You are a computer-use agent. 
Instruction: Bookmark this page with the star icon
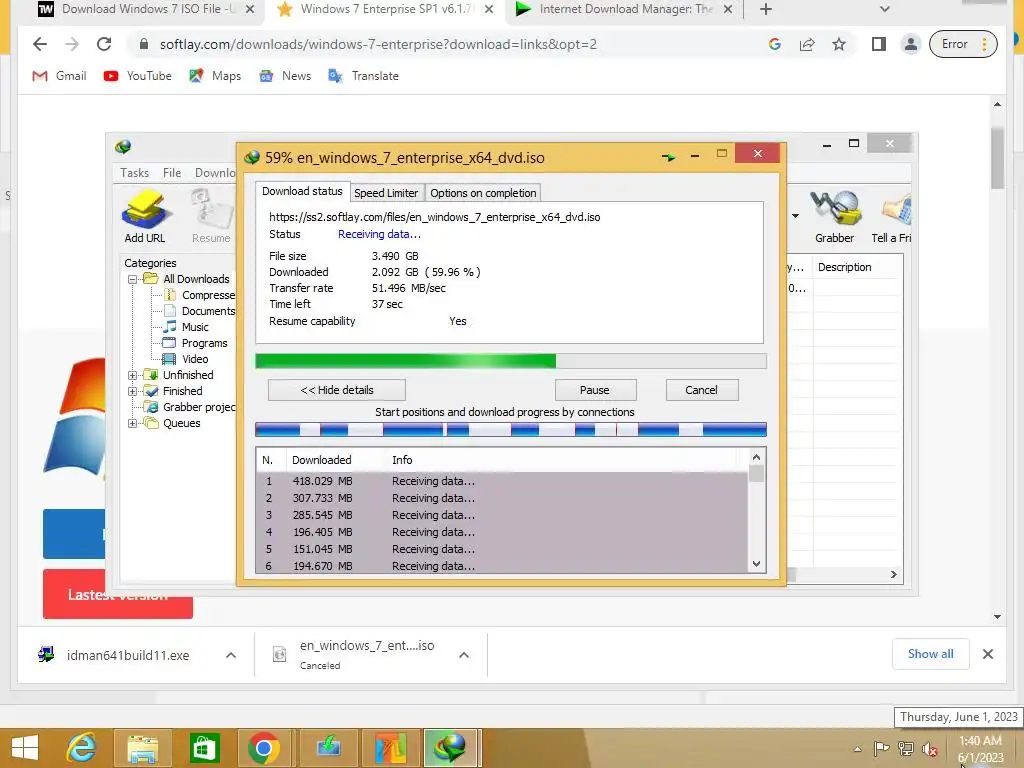(x=839, y=44)
